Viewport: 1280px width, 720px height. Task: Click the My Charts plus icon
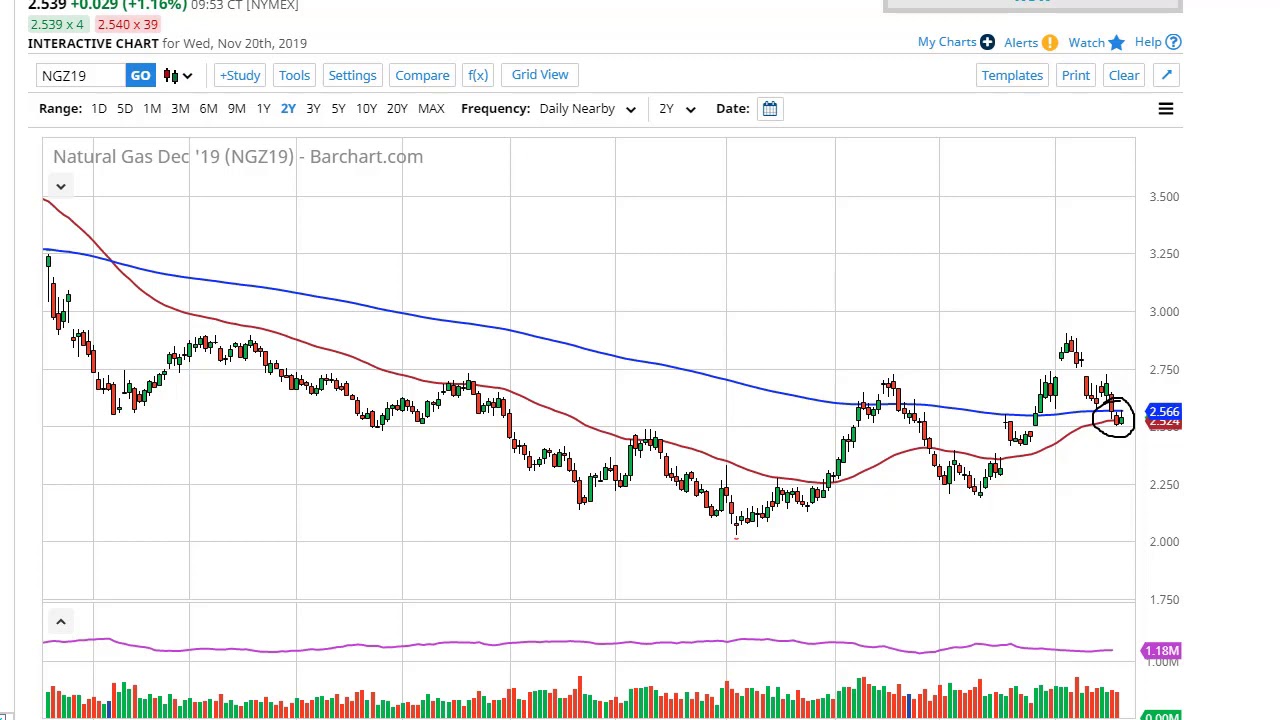[987, 42]
